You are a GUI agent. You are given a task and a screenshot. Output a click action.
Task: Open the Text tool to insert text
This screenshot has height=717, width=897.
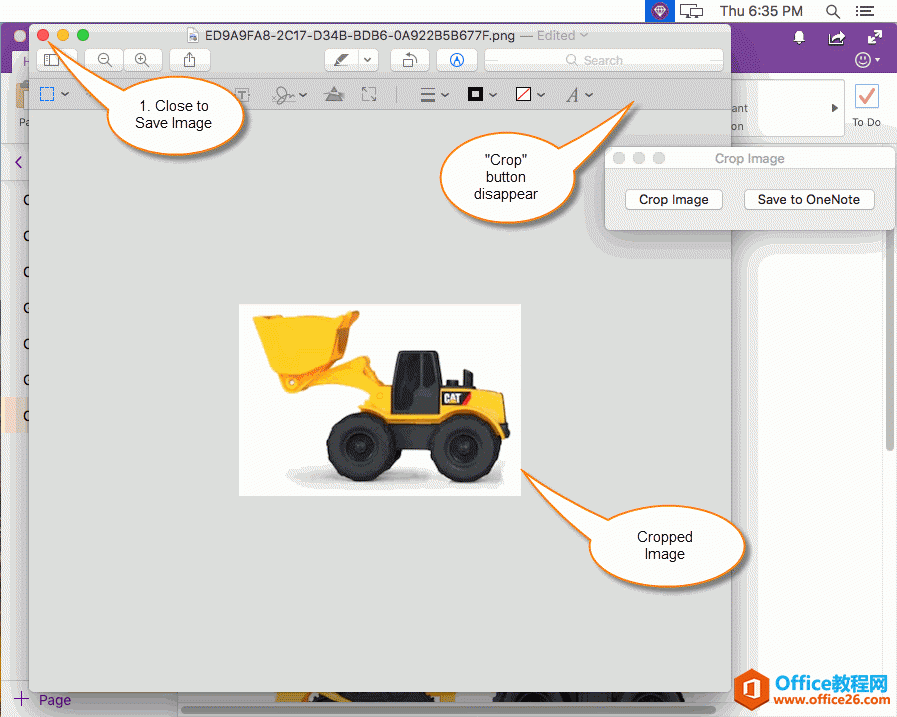(242, 94)
